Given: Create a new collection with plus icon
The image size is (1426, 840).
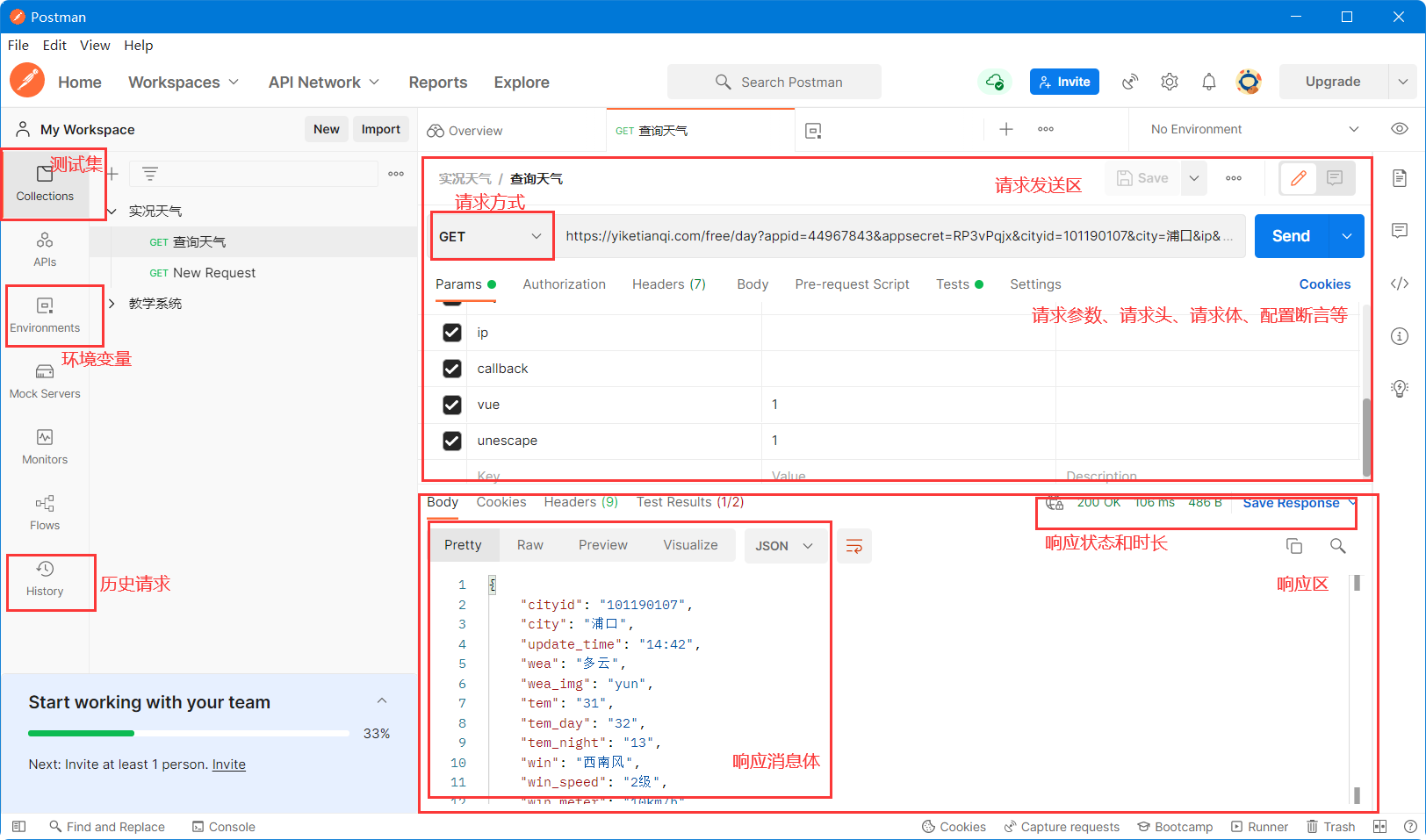Looking at the screenshot, I should [112, 174].
